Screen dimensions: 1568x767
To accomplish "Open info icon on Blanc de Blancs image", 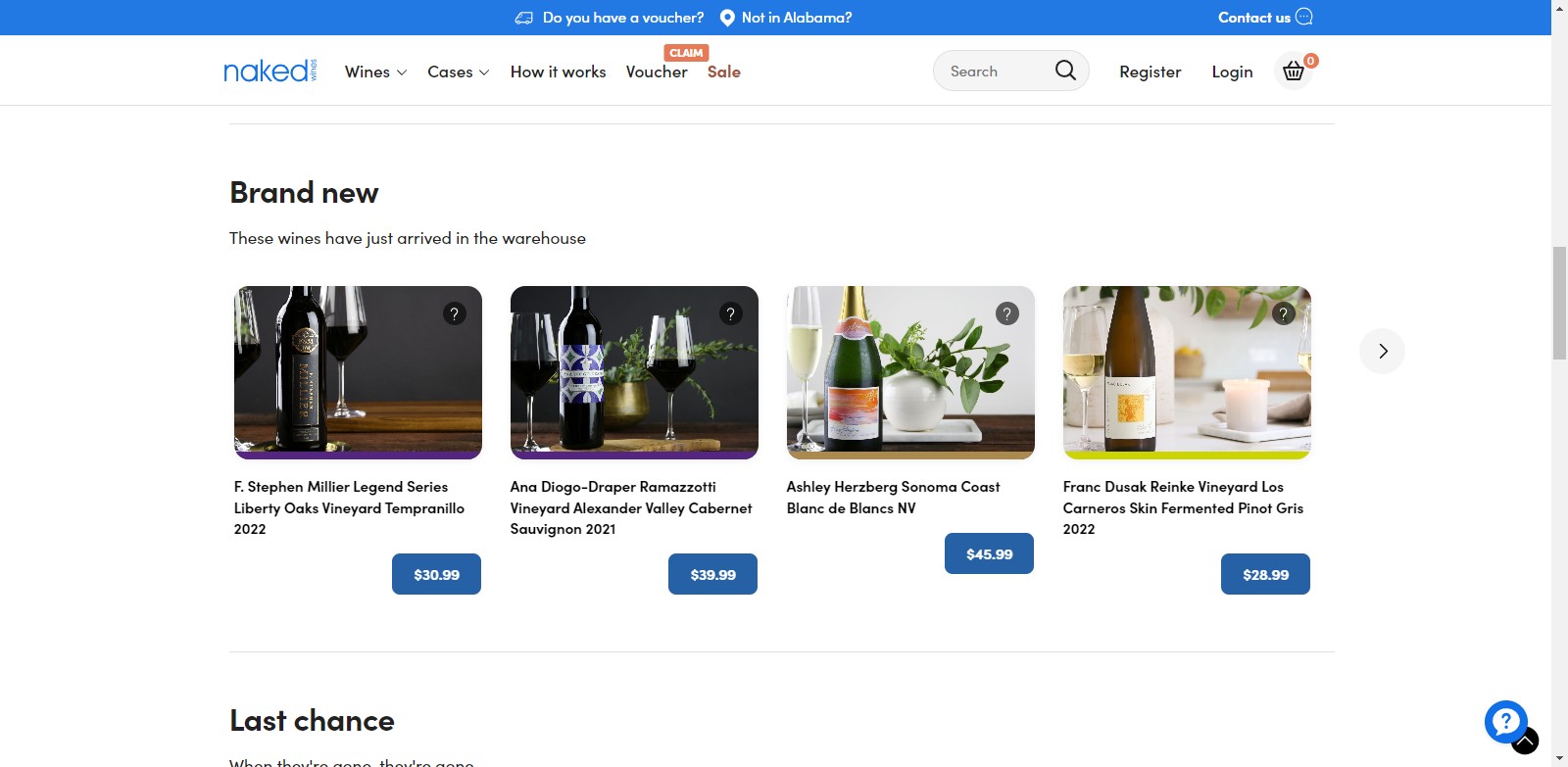I will click(x=1006, y=313).
